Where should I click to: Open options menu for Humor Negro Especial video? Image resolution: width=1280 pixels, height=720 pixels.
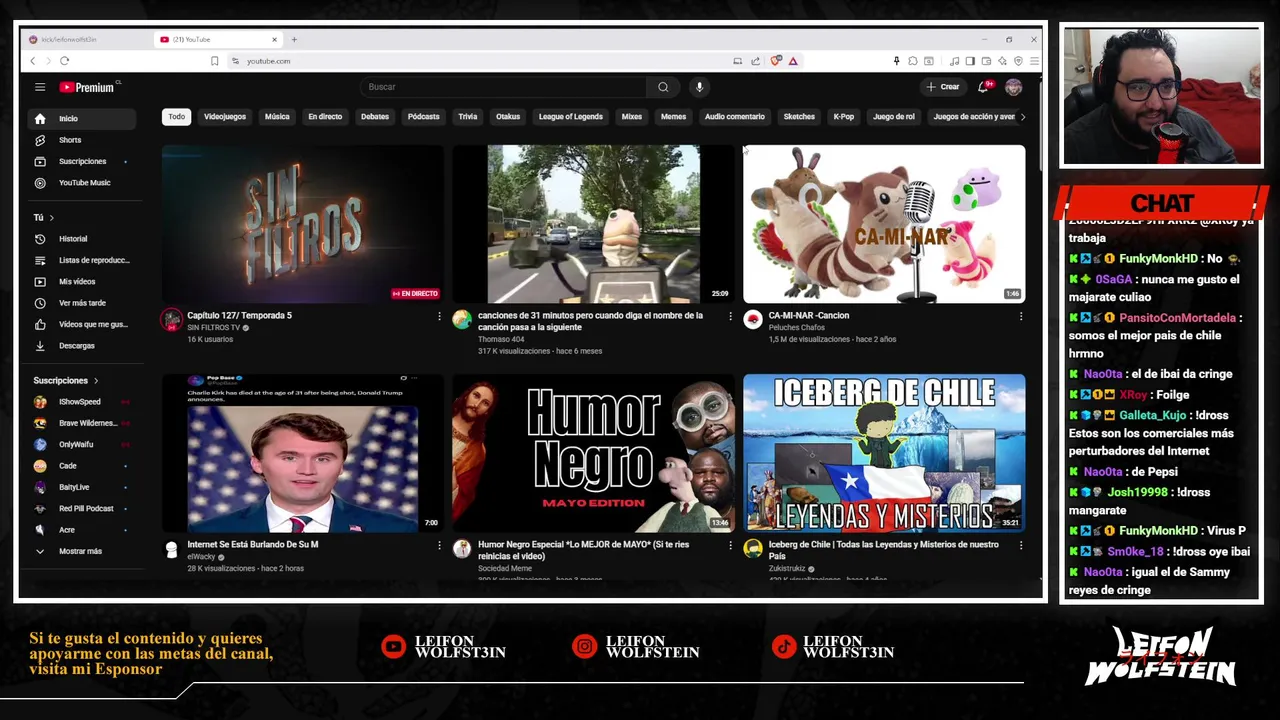pyautogui.click(x=730, y=545)
